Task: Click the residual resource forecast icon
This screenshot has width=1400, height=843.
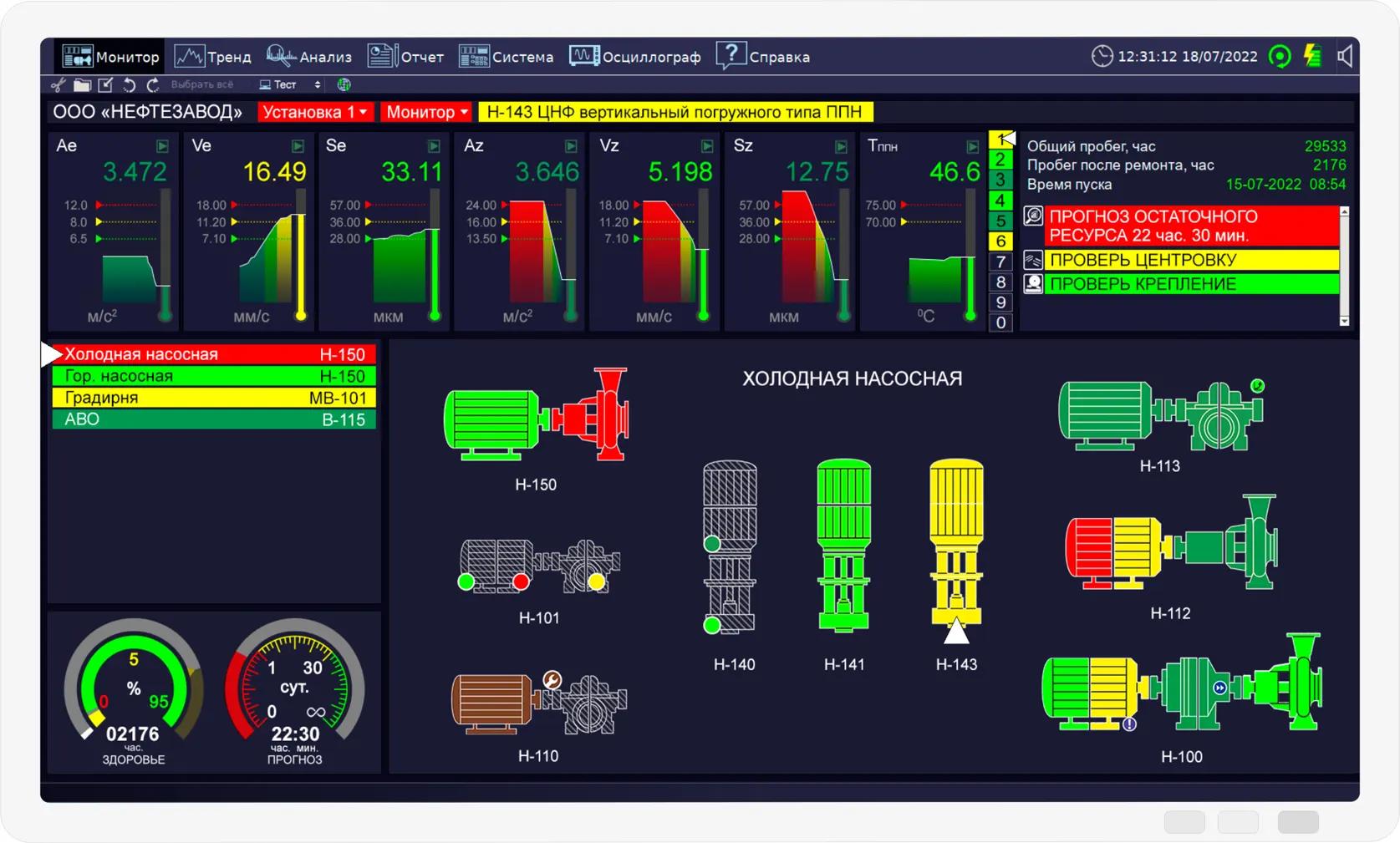Action: (1033, 217)
